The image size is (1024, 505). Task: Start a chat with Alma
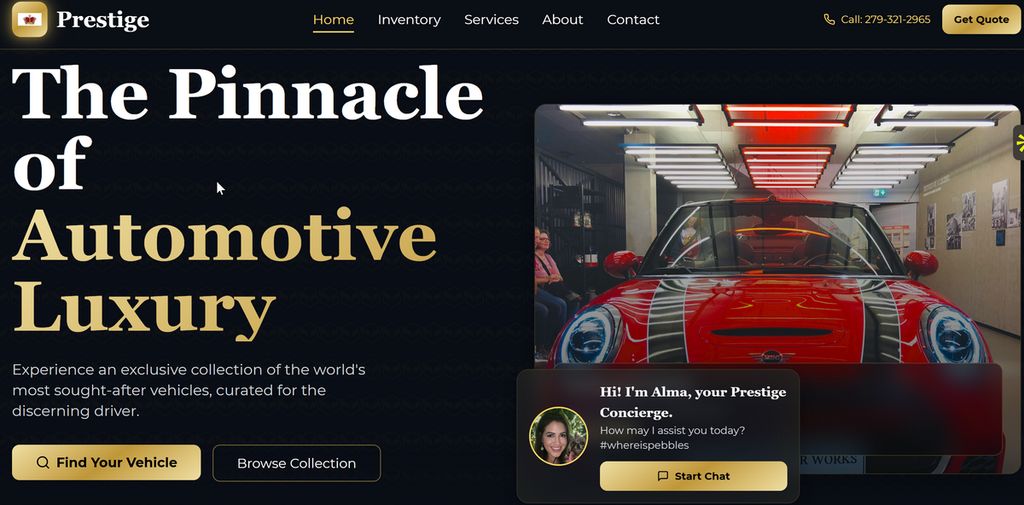tap(694, 476)
